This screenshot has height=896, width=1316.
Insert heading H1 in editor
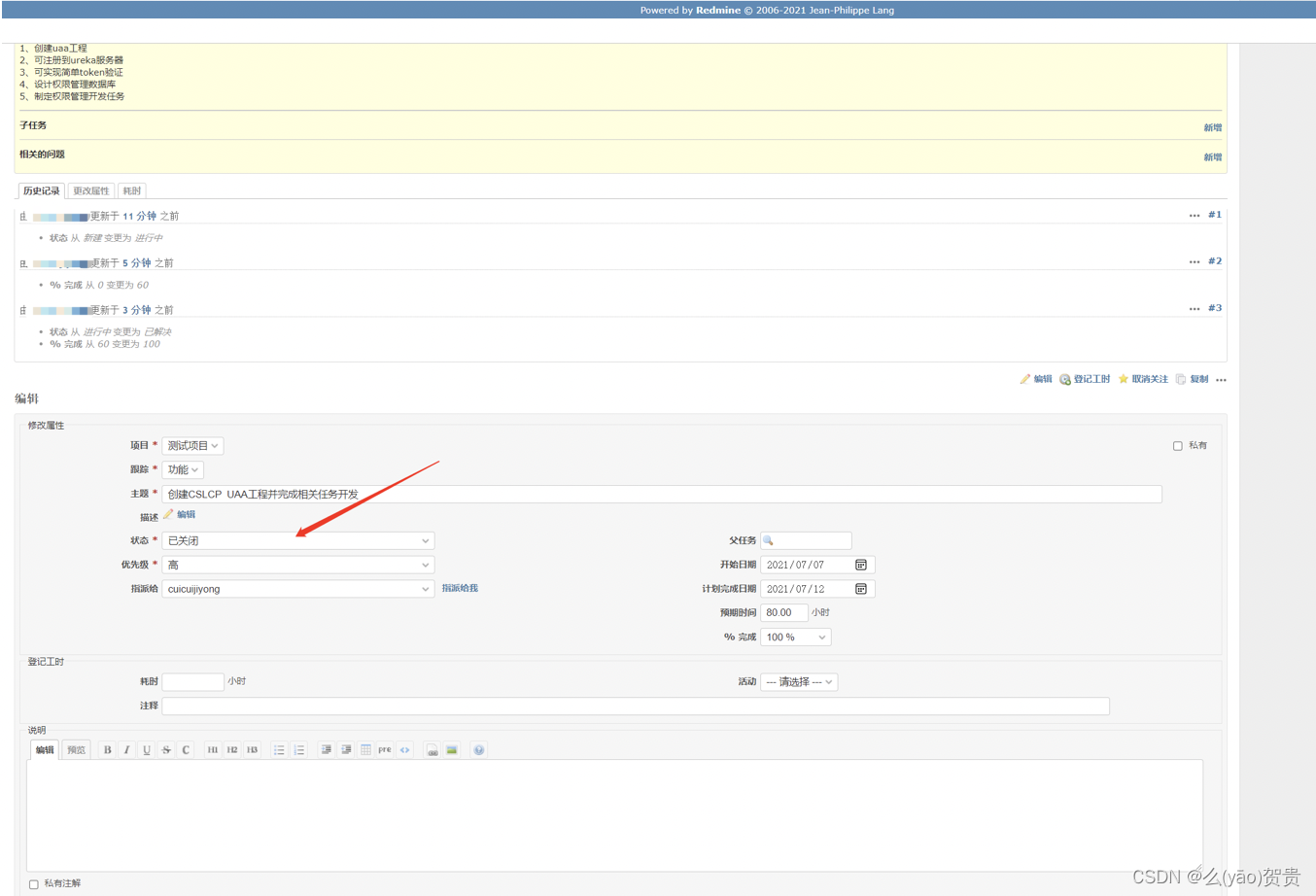[x=212, y=750]
